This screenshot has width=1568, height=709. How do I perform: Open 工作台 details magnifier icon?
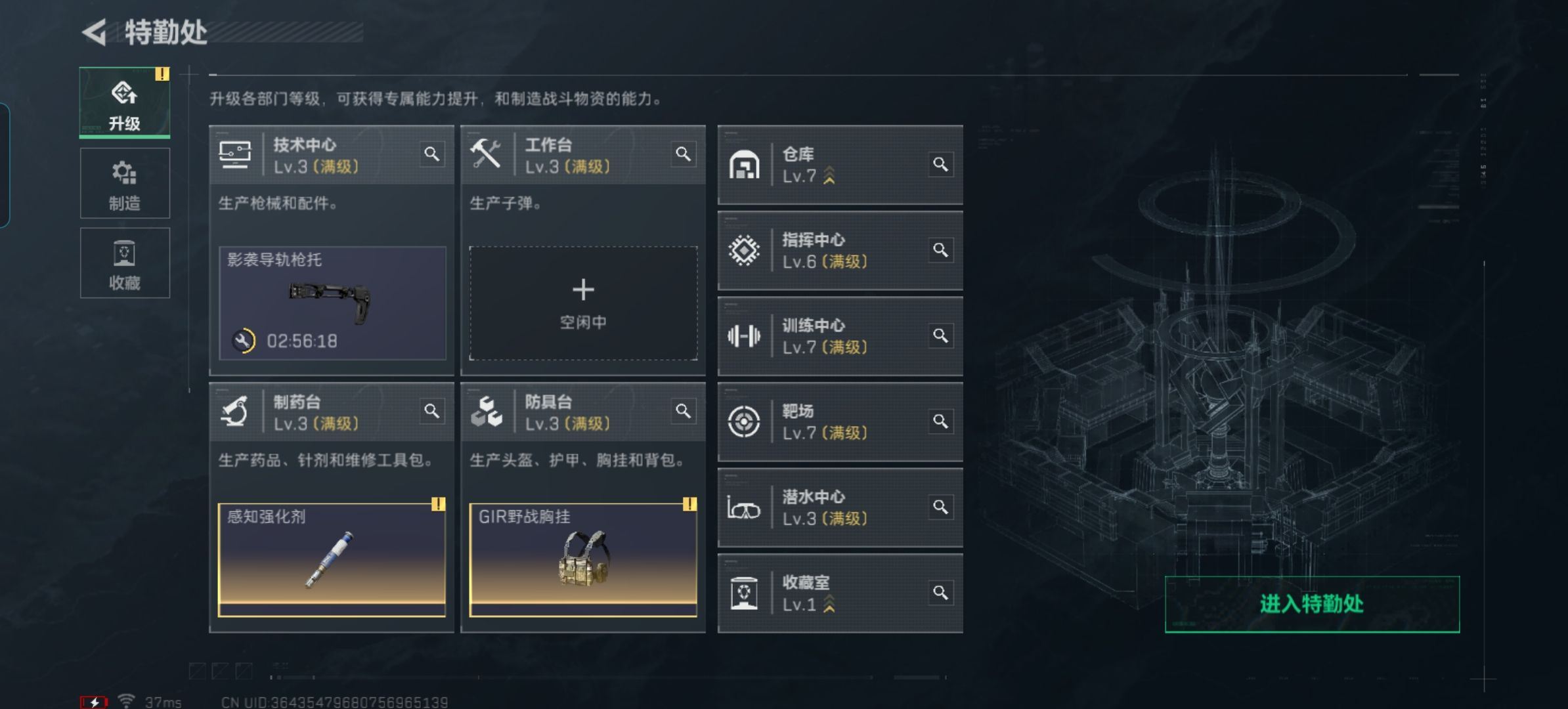(x=683, y=154)
